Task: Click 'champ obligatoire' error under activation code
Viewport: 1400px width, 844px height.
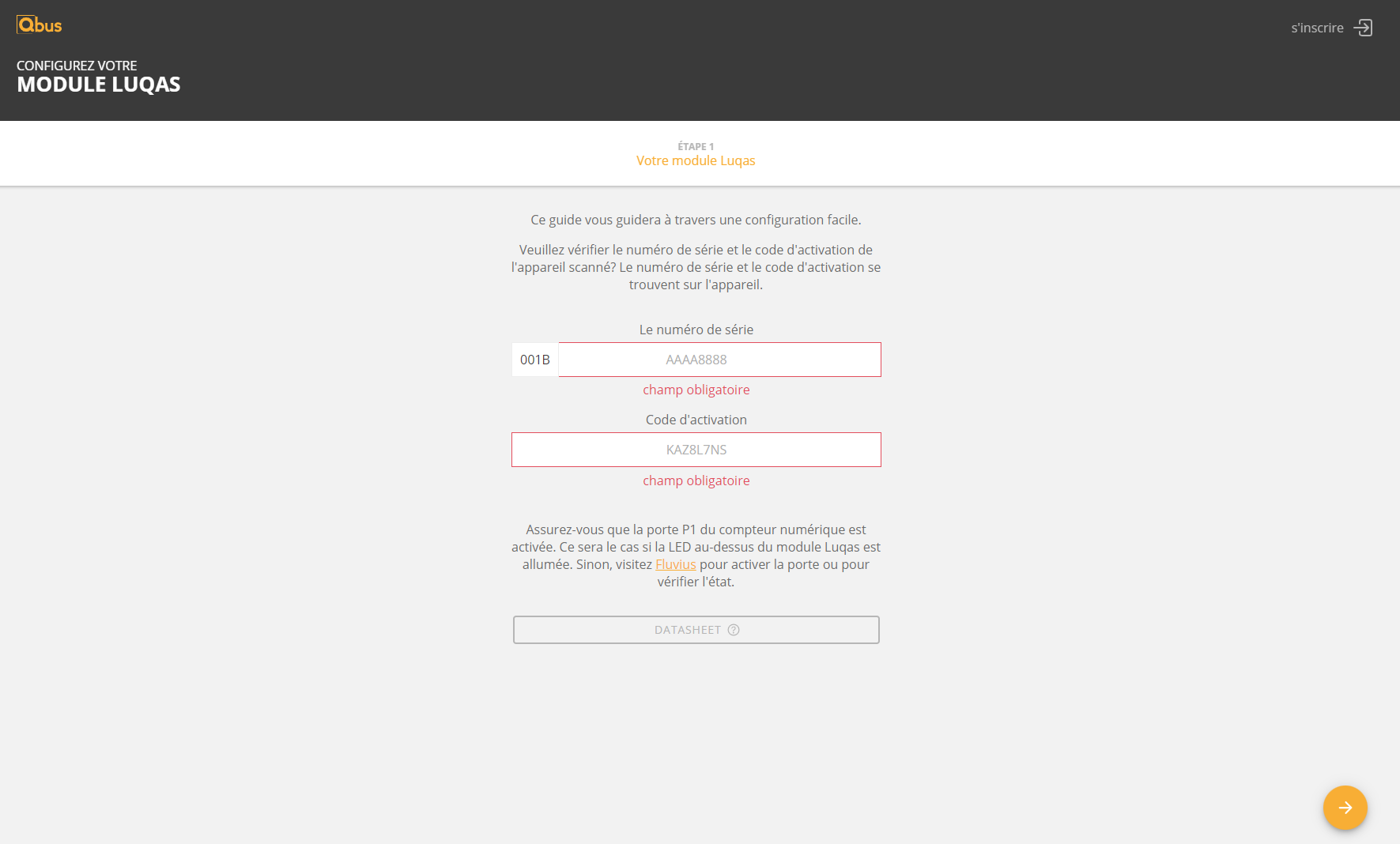Action: pos(696,480)
